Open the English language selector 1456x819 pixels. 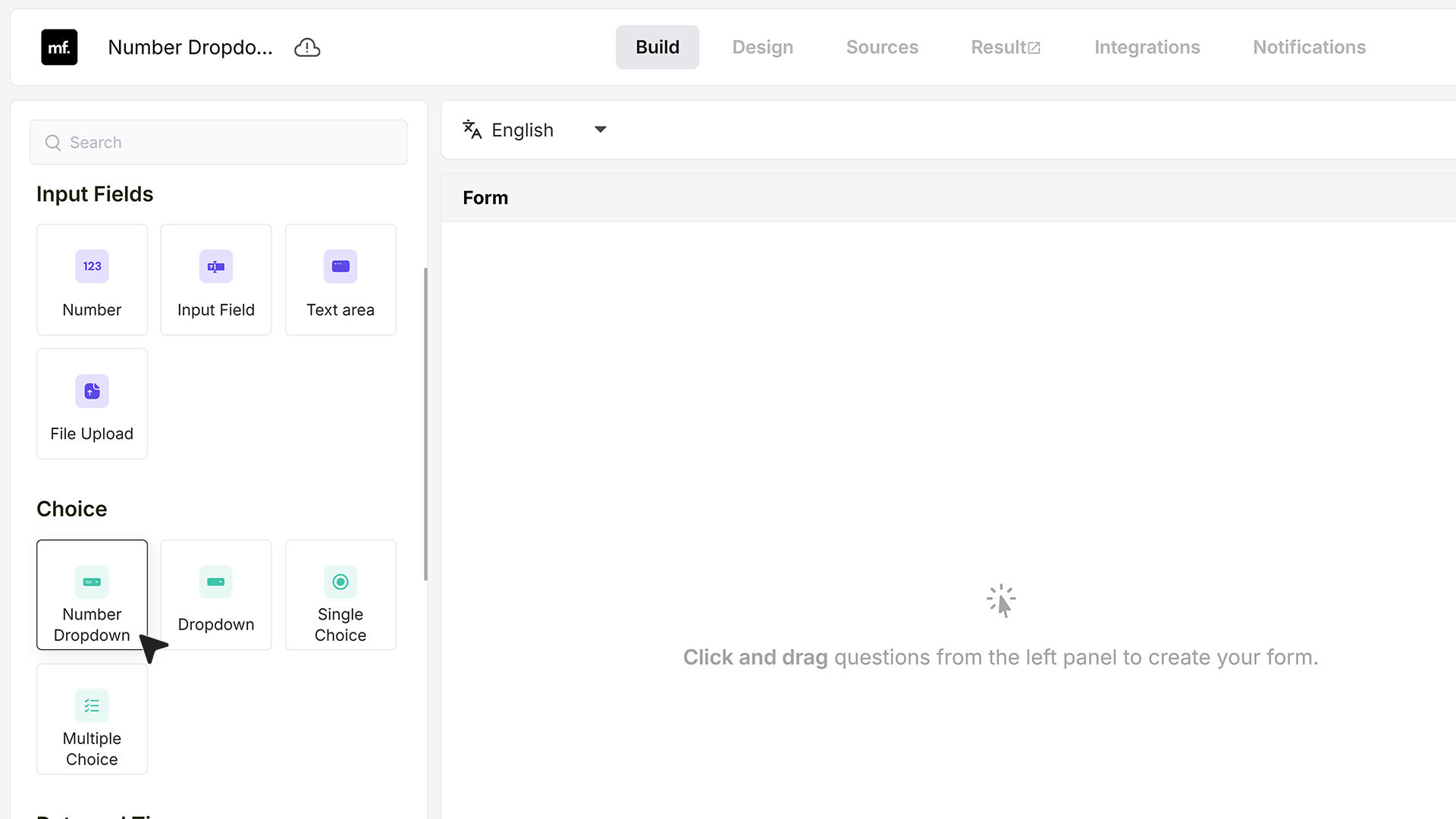(x=535, y=130)
